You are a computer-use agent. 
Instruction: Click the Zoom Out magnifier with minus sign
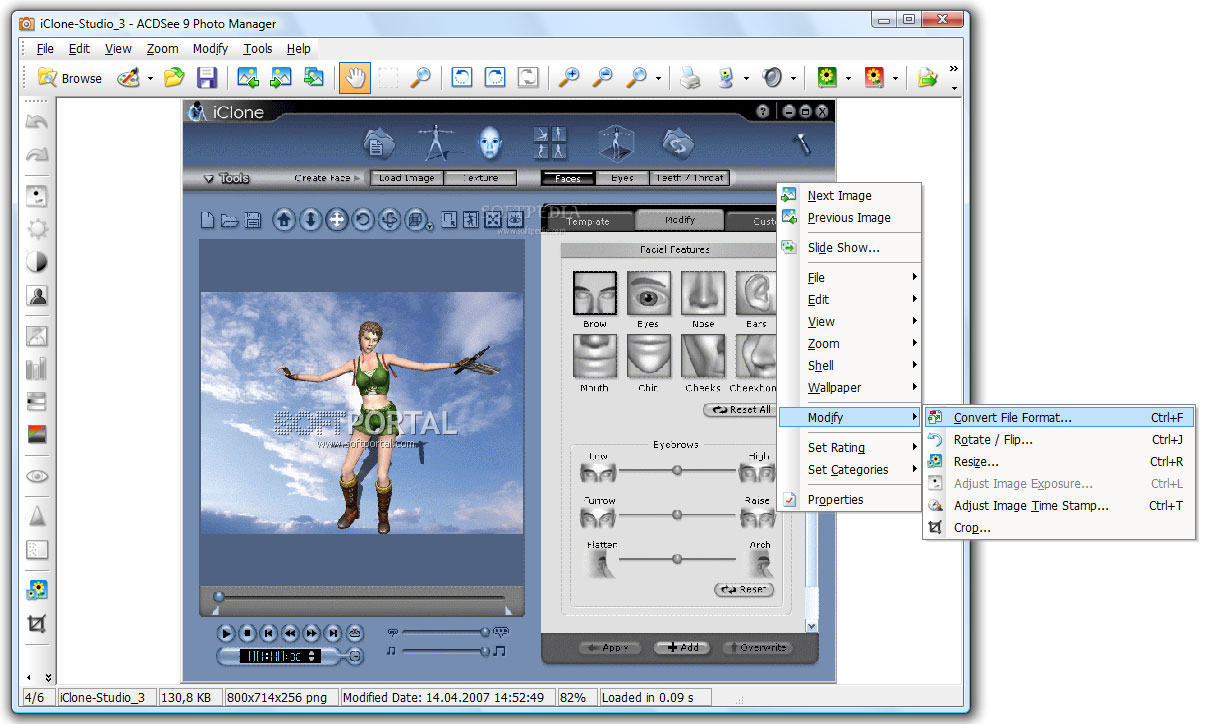point(602,78)
